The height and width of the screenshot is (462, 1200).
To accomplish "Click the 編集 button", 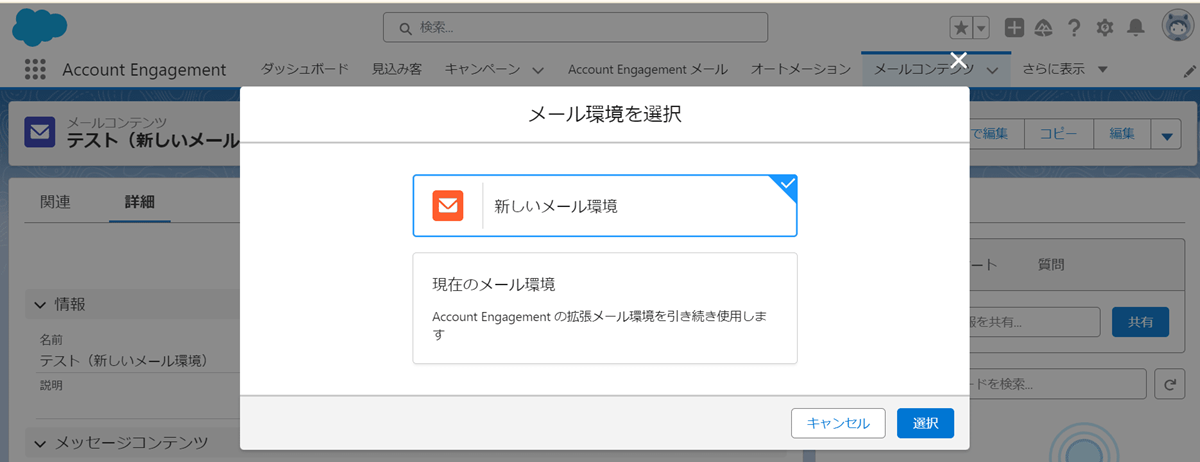I will [x=1122, y=134].
